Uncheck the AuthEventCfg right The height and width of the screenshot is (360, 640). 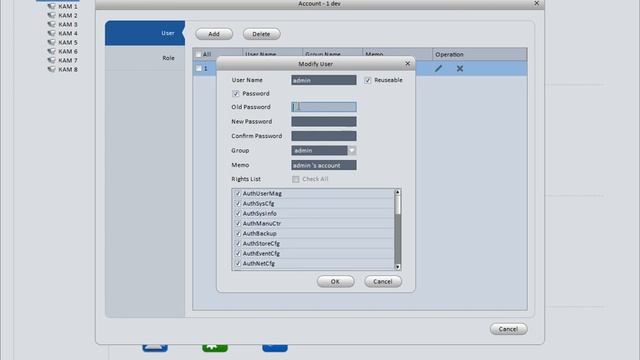point(238,253)
